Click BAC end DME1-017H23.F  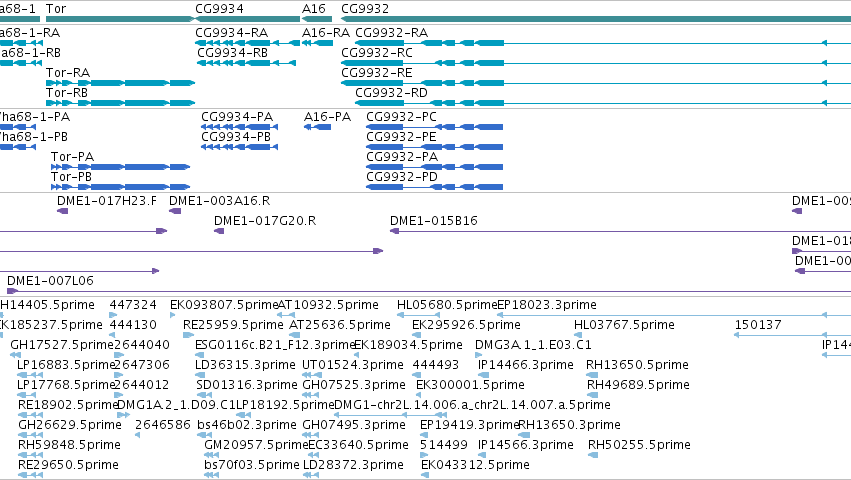107,201
